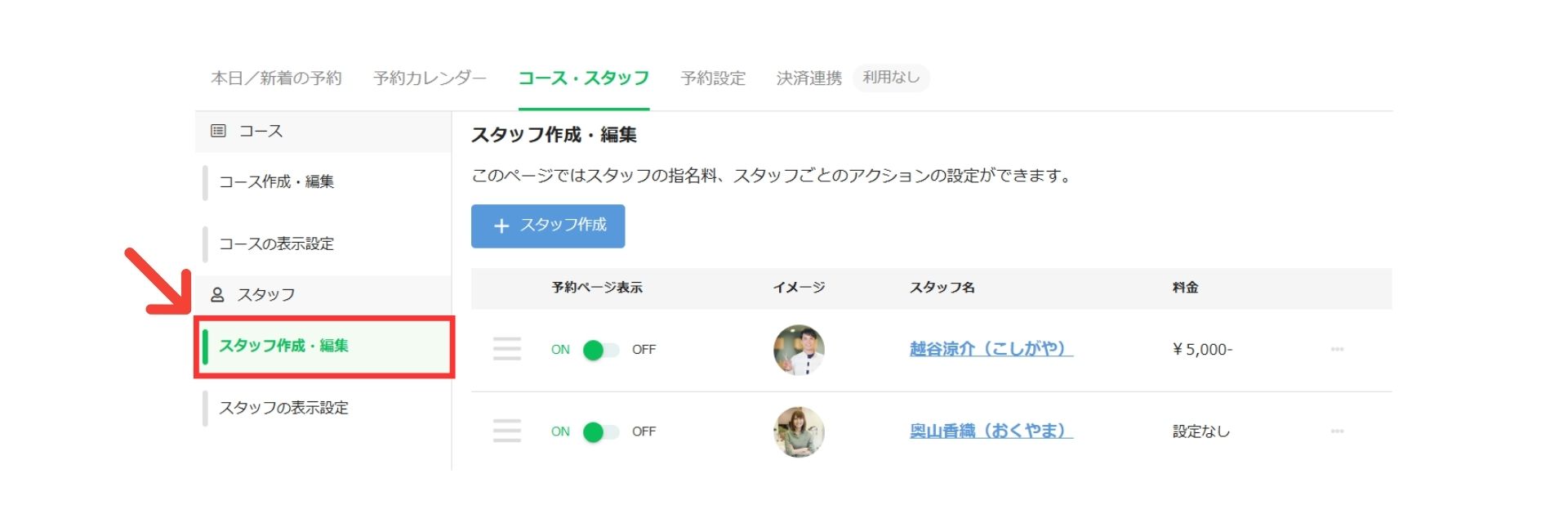
Task: Toggle booking page display for 奥山香織
Action: 601,431
